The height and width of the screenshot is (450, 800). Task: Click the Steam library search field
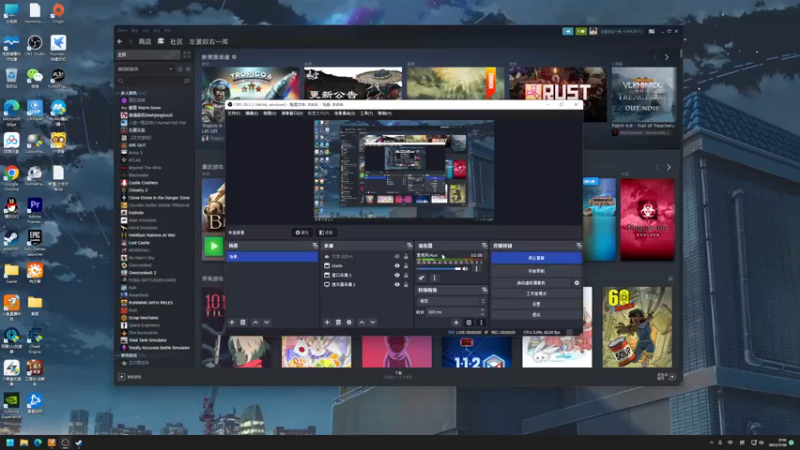tap(149, 81)
